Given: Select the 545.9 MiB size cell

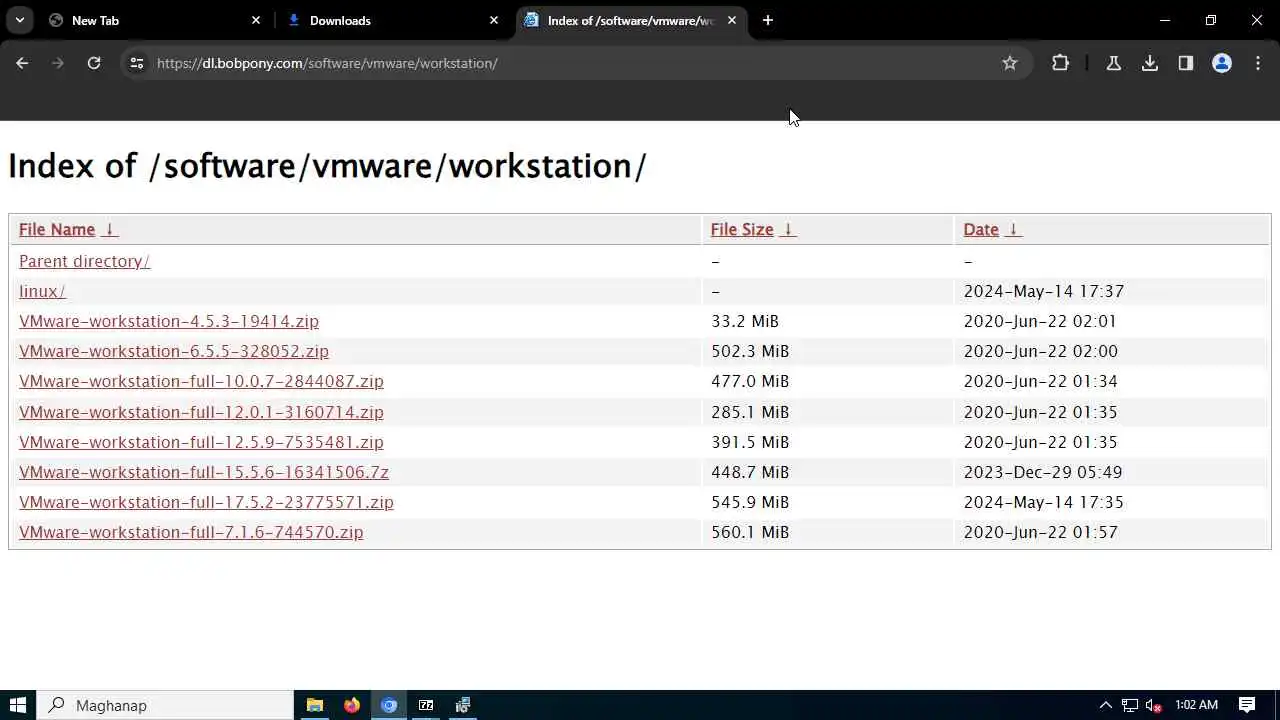Looking at the screenshot, I should [750, 502].
